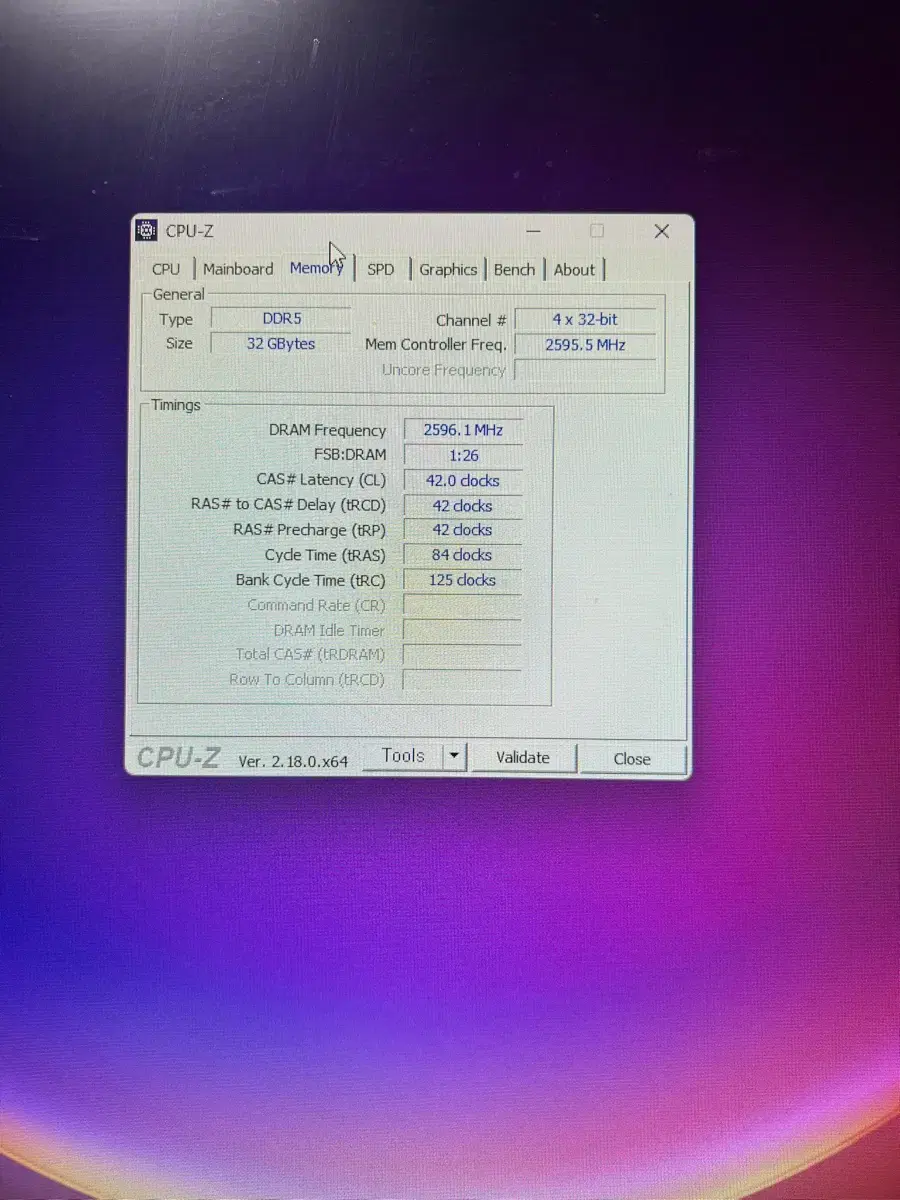Click the CPU-Z app icon in title bar

tap(146, 231)
